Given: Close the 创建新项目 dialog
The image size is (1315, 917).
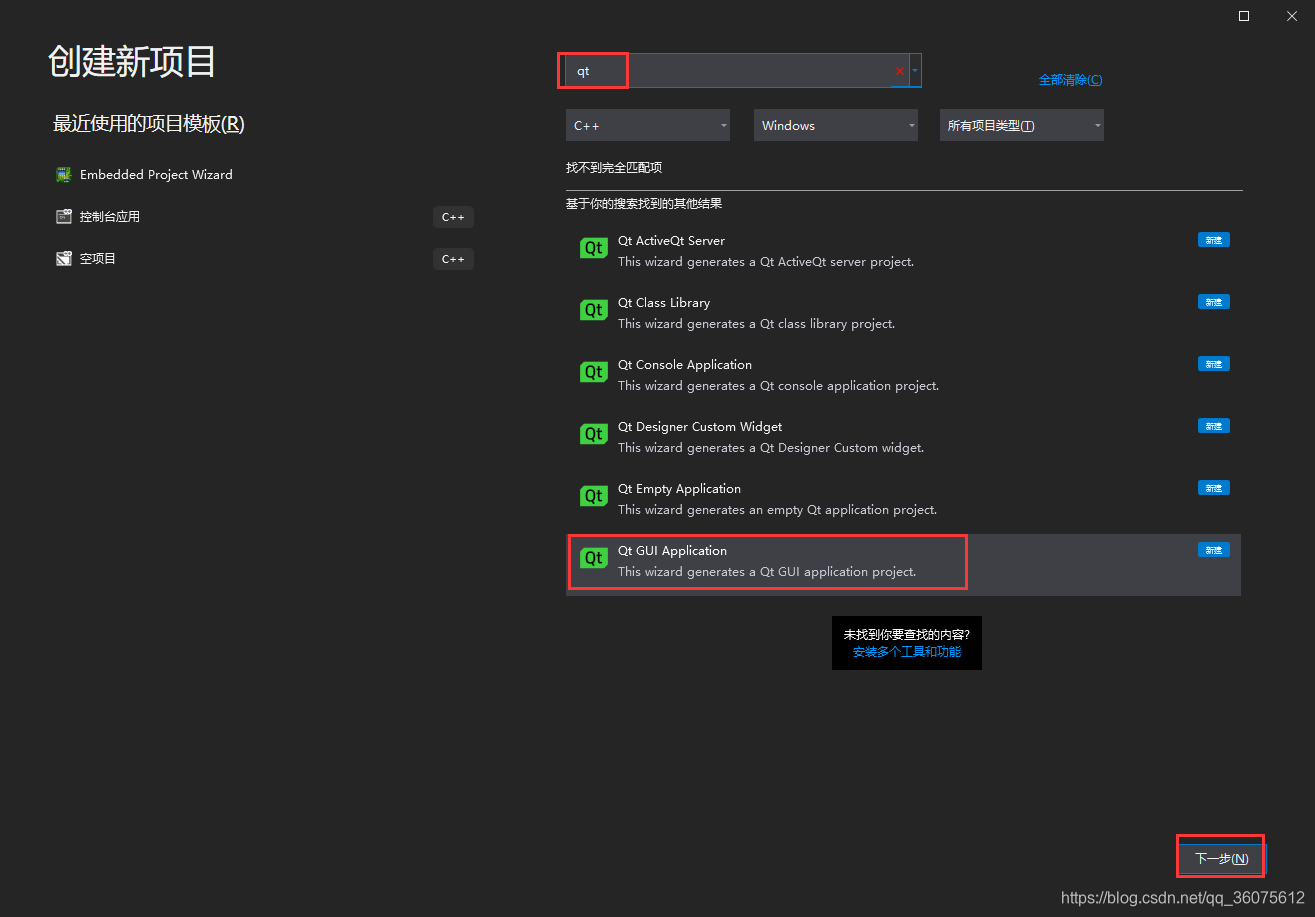Looking at the screenshot, I should pos(1292,16).
